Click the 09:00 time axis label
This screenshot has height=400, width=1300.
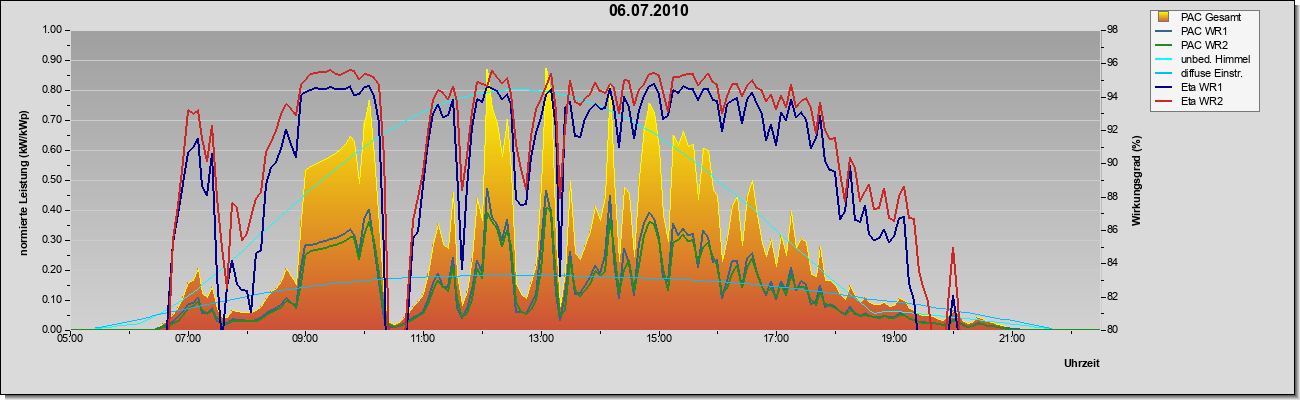305,340
